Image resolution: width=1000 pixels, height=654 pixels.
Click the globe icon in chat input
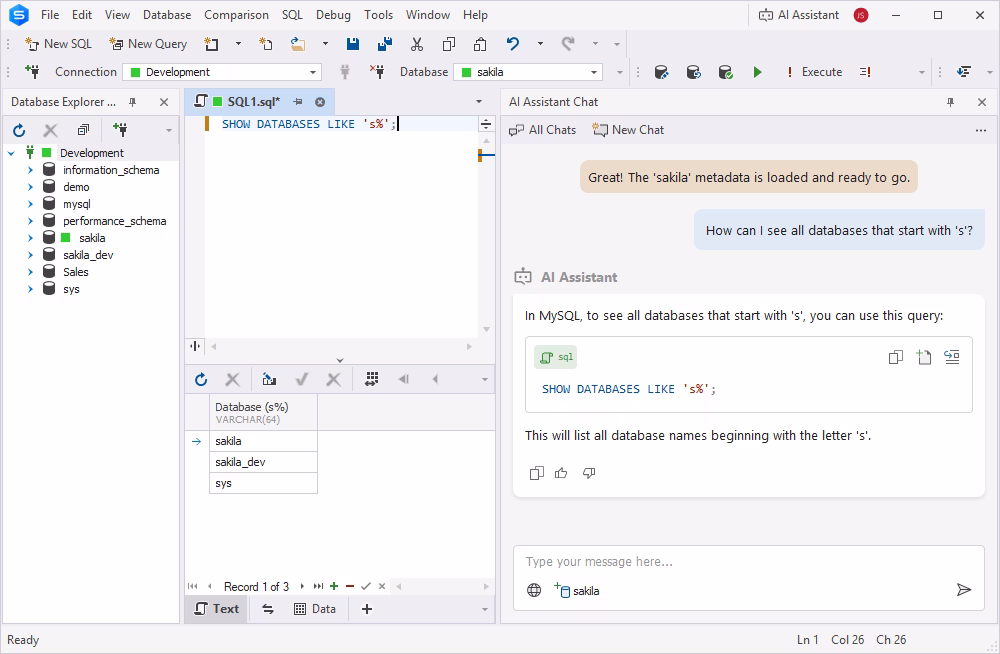534,590
